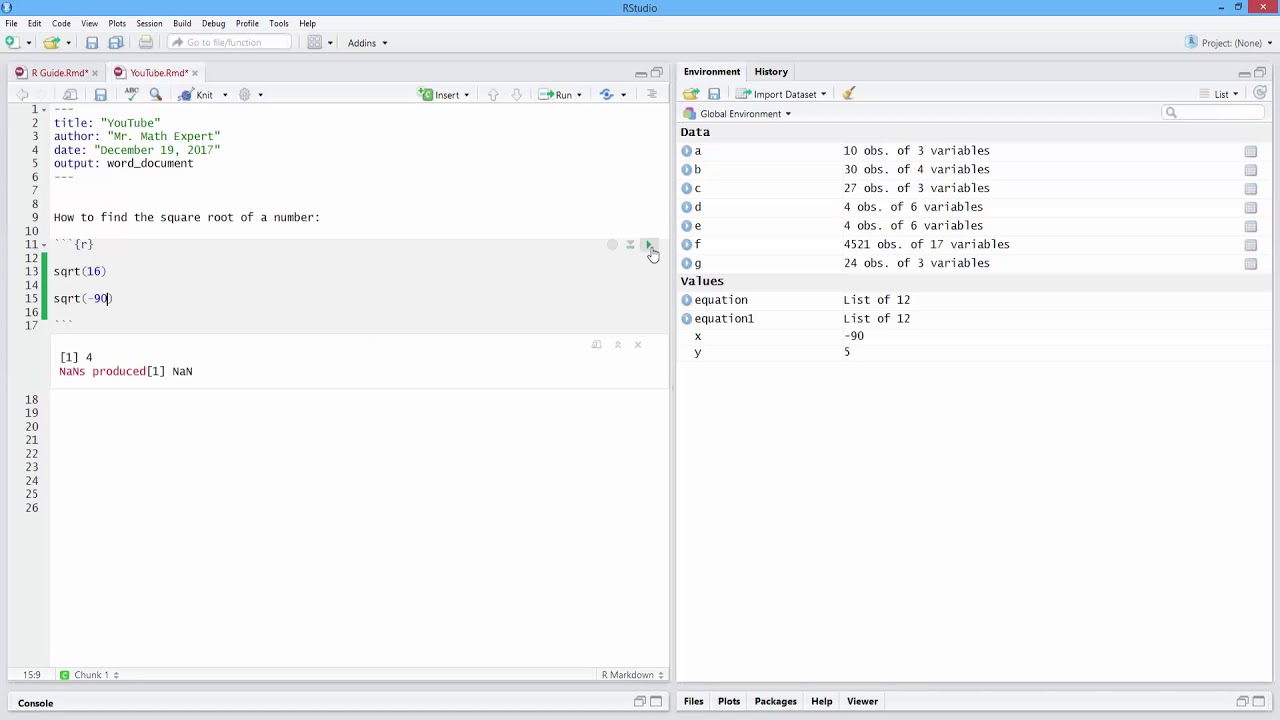Open Project: (None) menu
The width and height of the screenshot is (1280, 720).
(x=1229, y=43)
